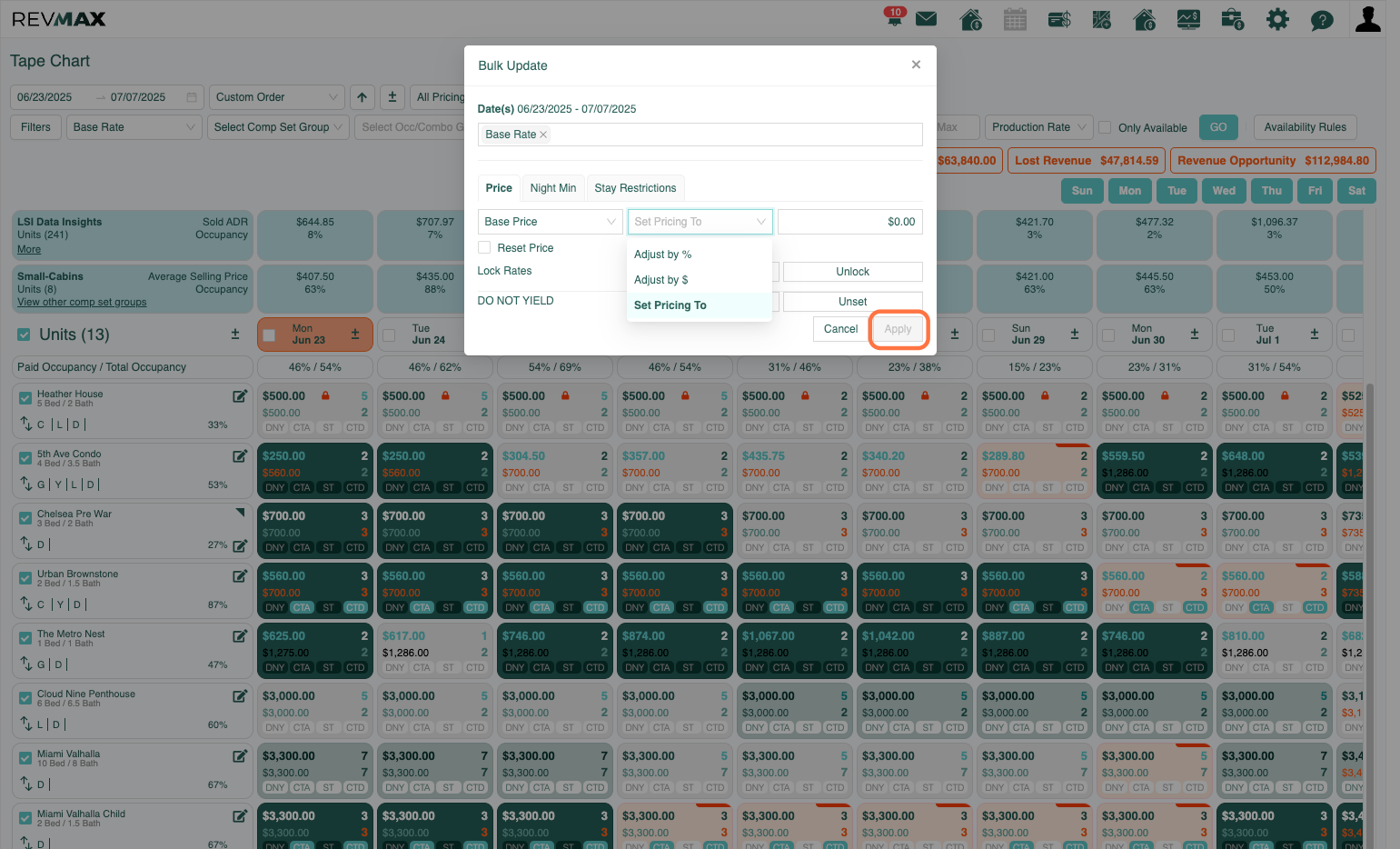Open the Availability Rules button
The width and height of the screenshot is (1400, 849).
tap(1306, 127)
